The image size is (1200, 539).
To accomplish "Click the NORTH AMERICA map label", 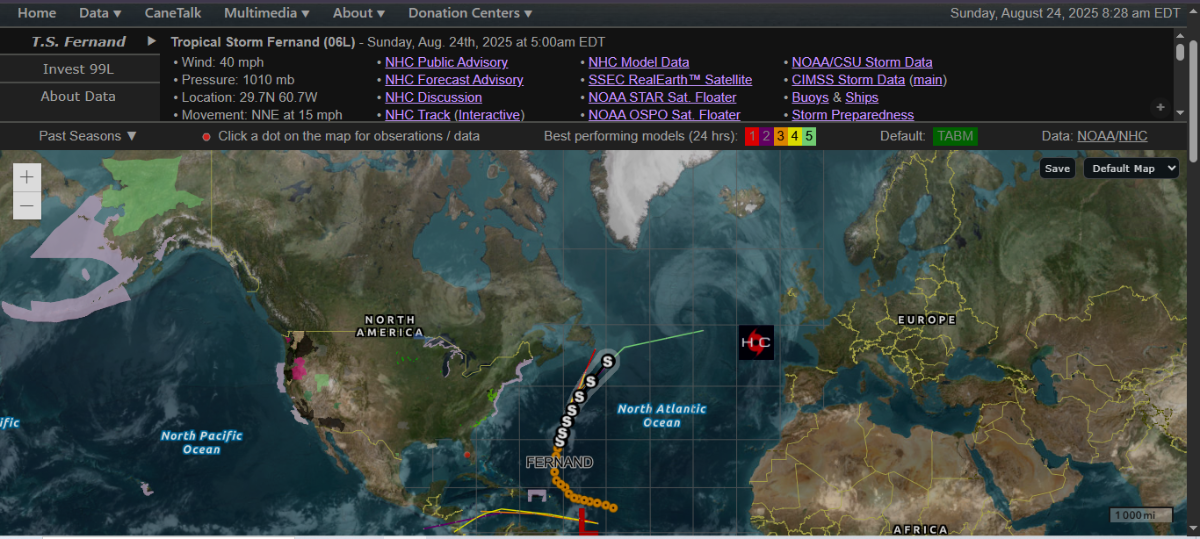I will 390,325.
